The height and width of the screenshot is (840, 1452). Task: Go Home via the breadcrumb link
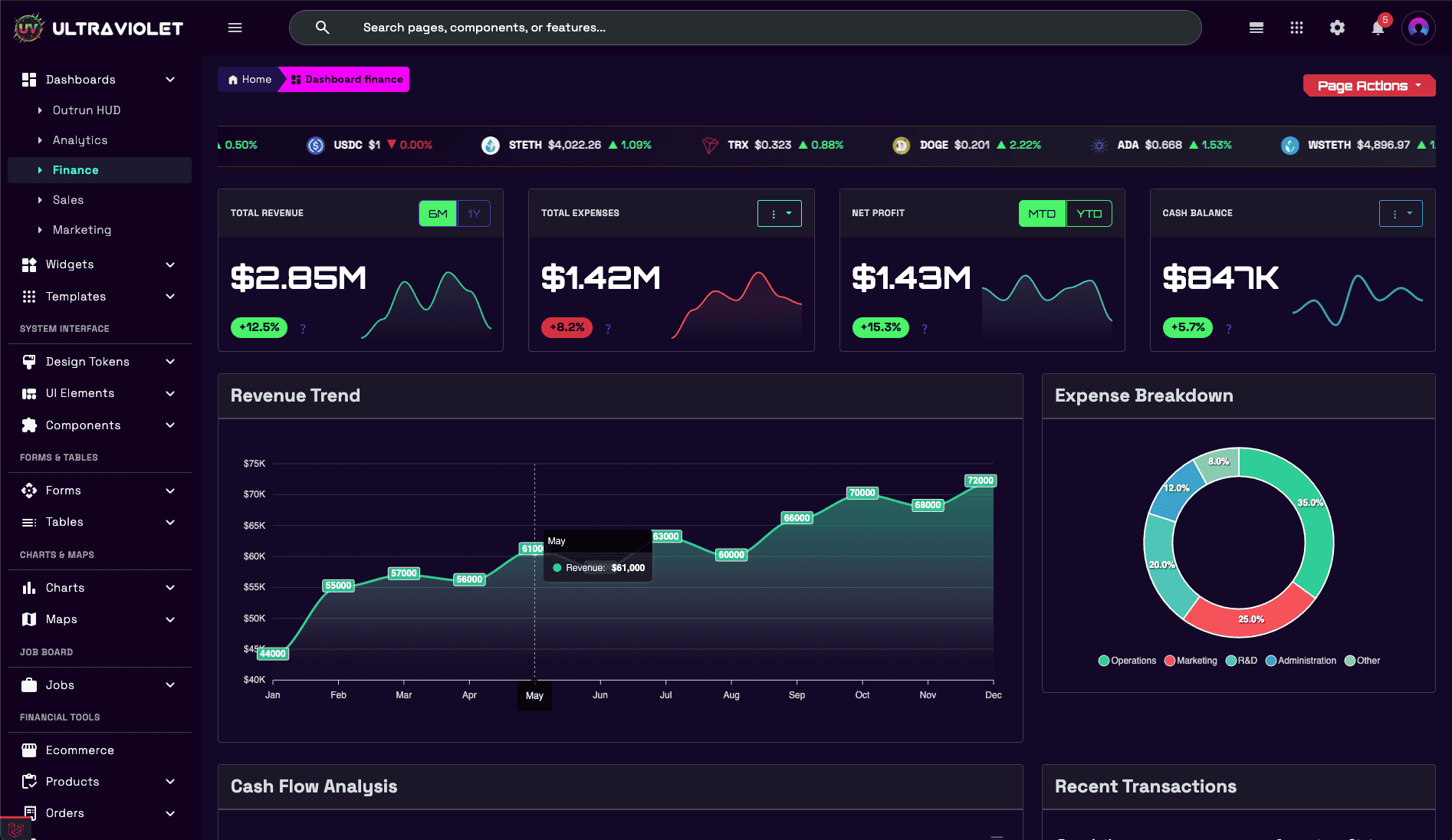coord(249,79)
